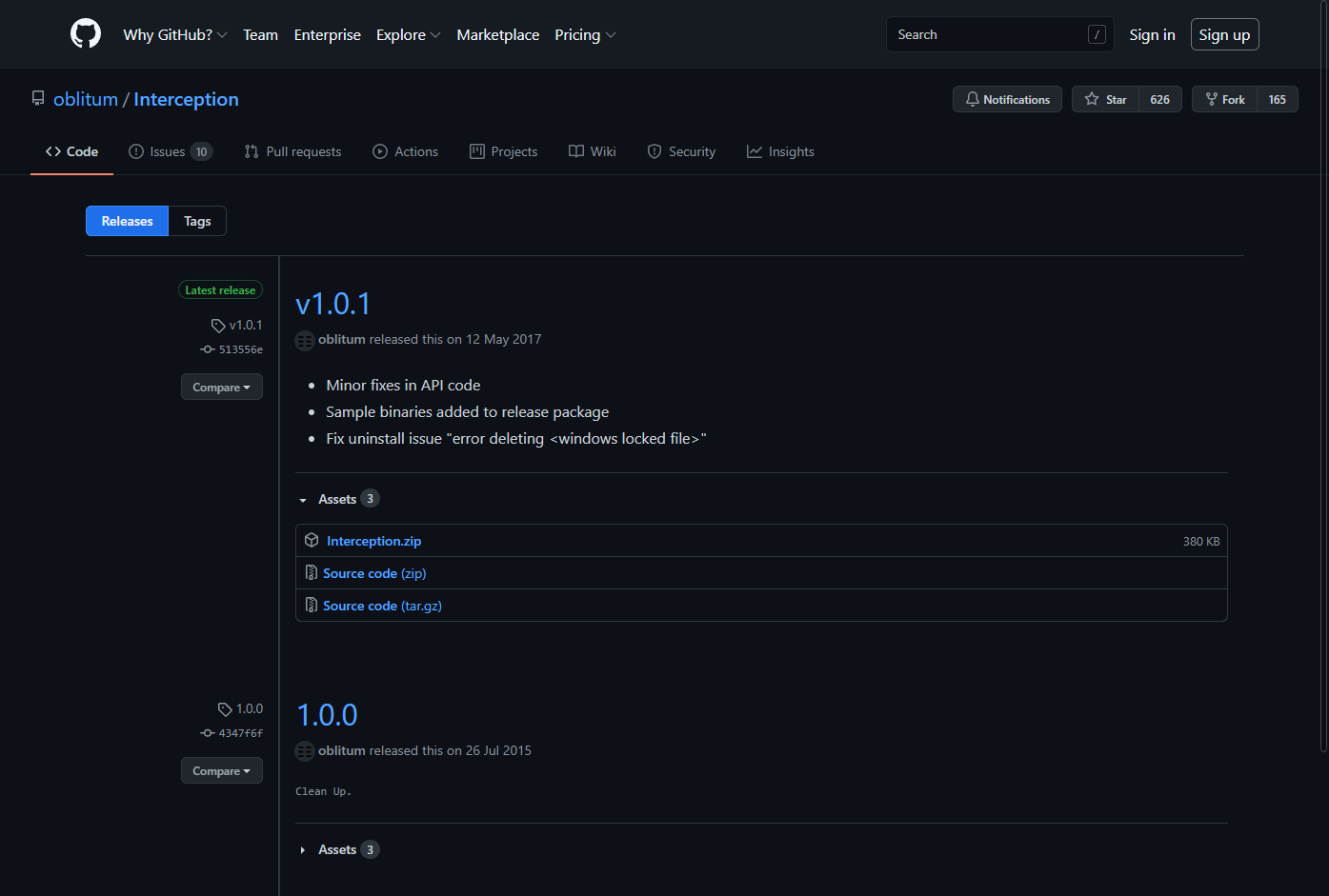The width and height of the screenshot is (1329, 896).
Task: Download Interception.zip asset
Action: (373, 541)
